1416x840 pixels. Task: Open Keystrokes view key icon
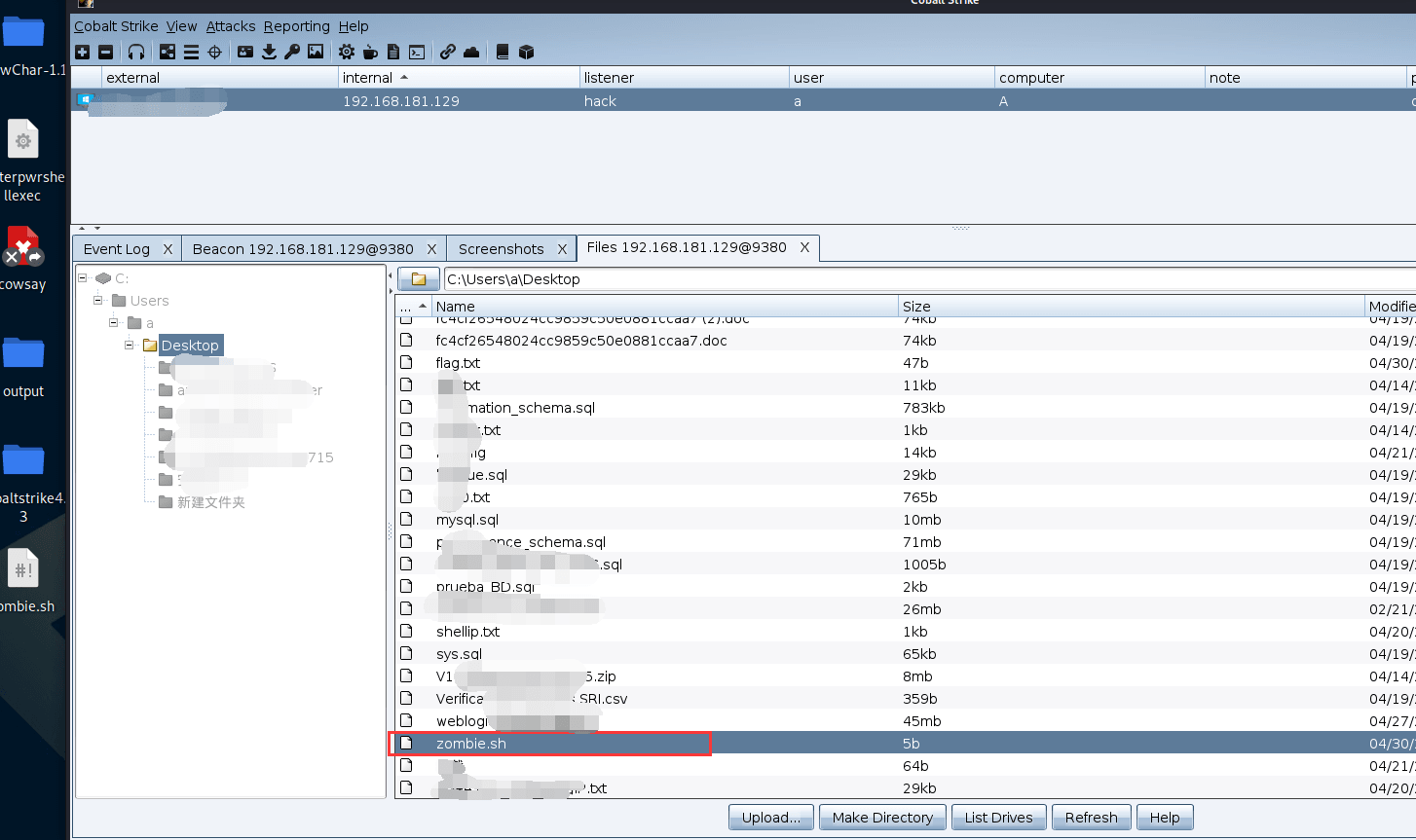click(x=292, y=52)
